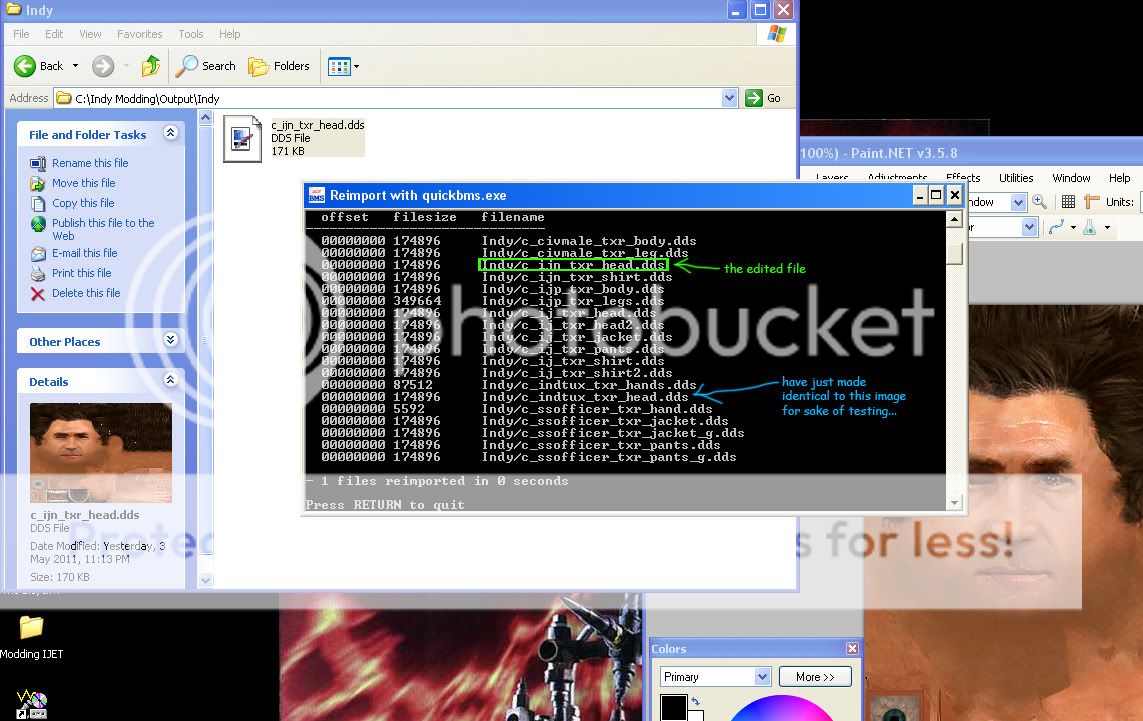This screenshot has width=1143, height=721.
Task: Close the Colors window
Action: coord(852,648)
